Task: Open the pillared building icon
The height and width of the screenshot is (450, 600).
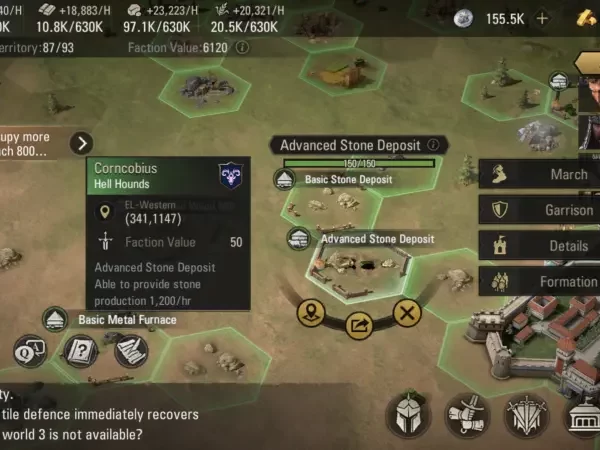Action: point(584,416)
